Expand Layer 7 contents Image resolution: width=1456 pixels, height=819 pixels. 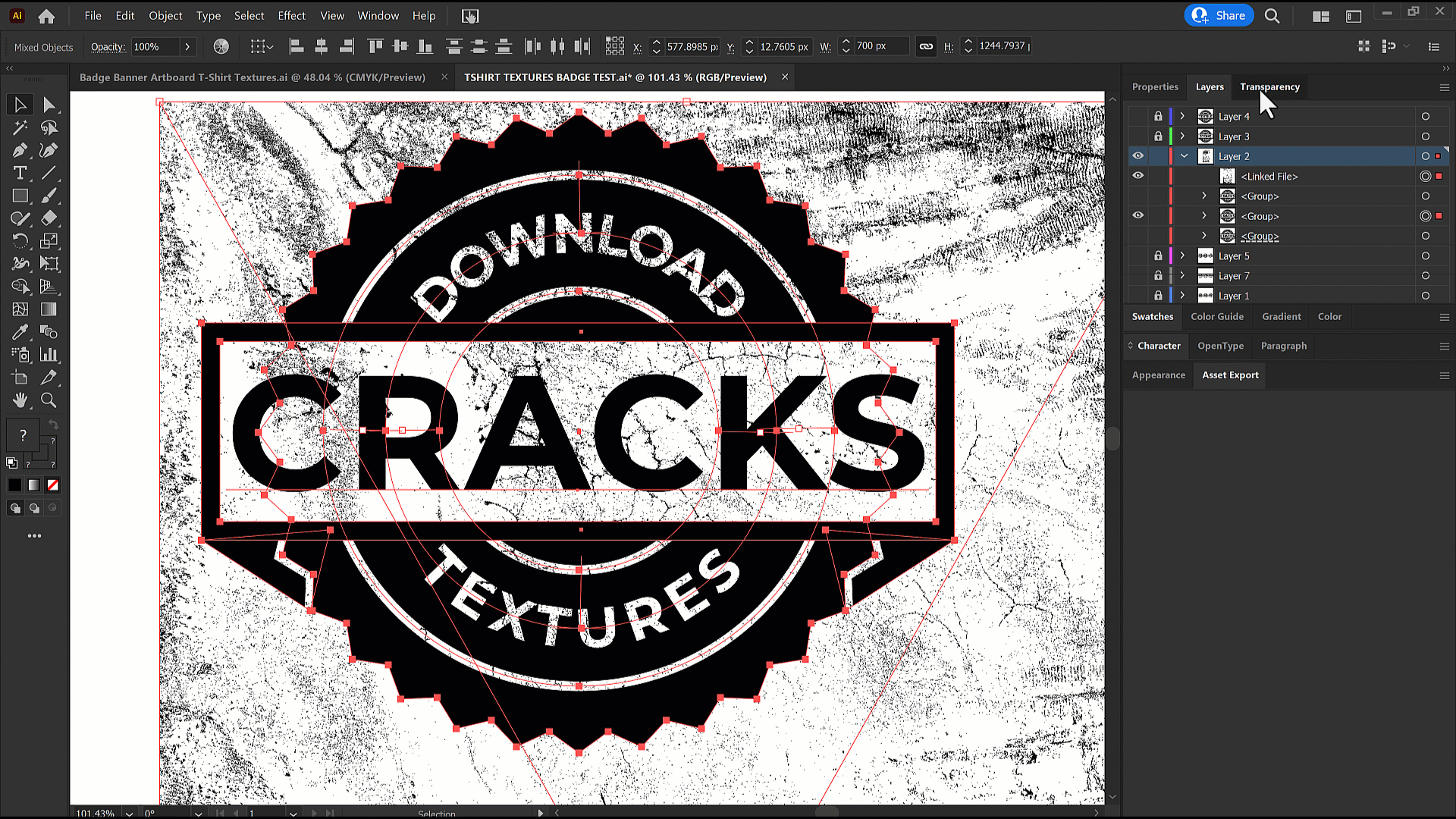(x=1183, y=275)
